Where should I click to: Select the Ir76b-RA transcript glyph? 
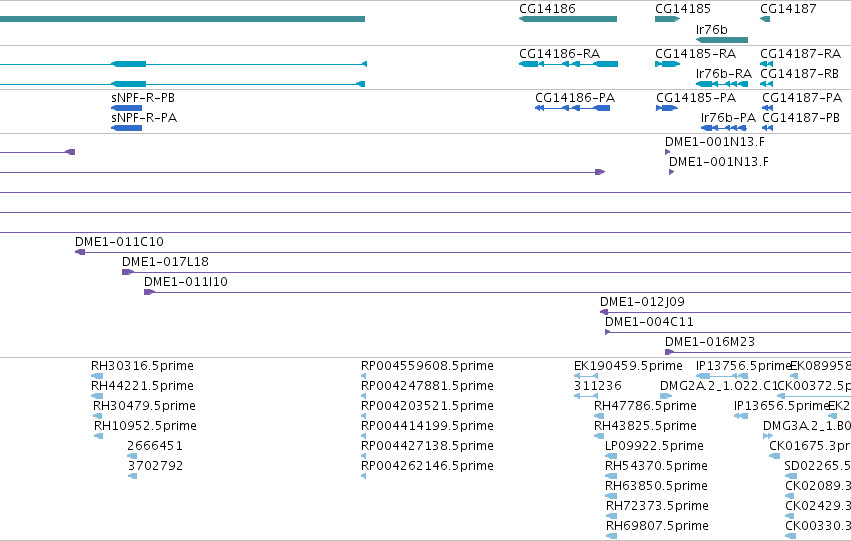tap(722, 84)
